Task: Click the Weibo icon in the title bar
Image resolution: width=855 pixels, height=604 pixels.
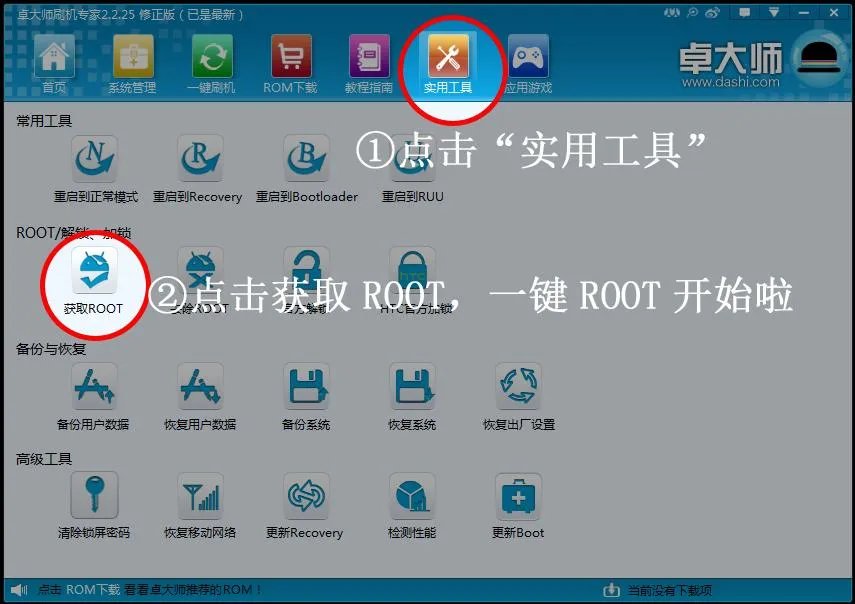Action: click(x=712, y=12)
